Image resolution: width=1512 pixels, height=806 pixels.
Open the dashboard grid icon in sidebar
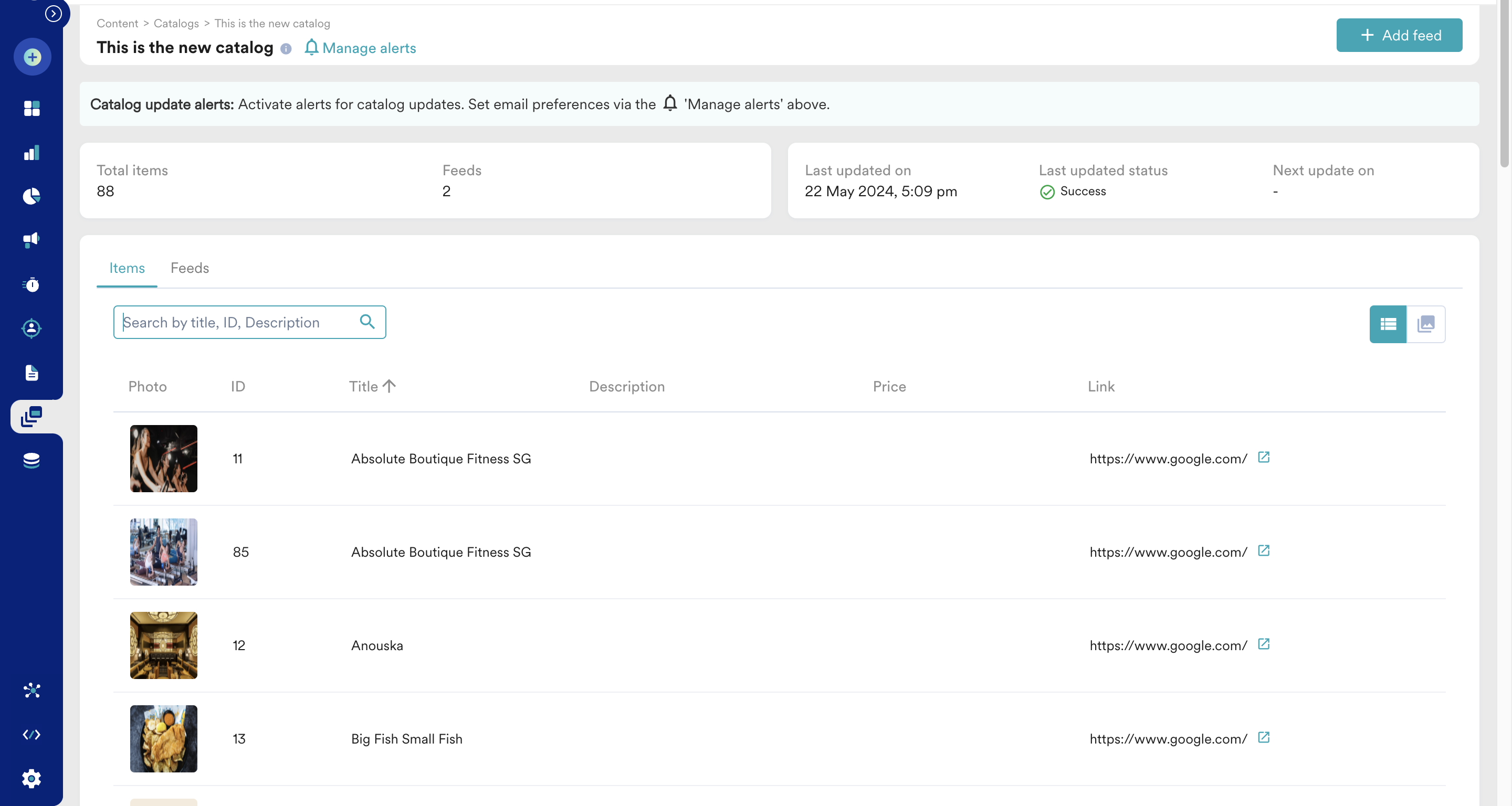pyautogui.click(x=31, y=109)
